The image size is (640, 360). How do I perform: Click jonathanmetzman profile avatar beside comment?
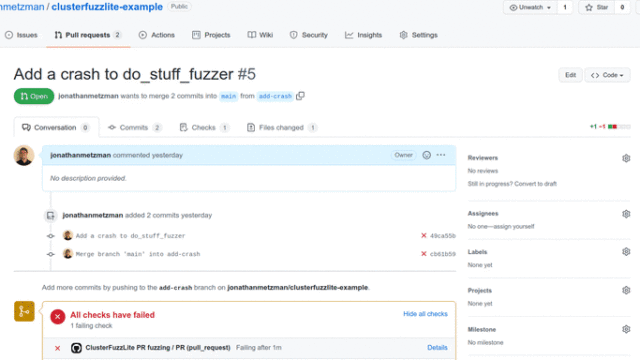24,156
